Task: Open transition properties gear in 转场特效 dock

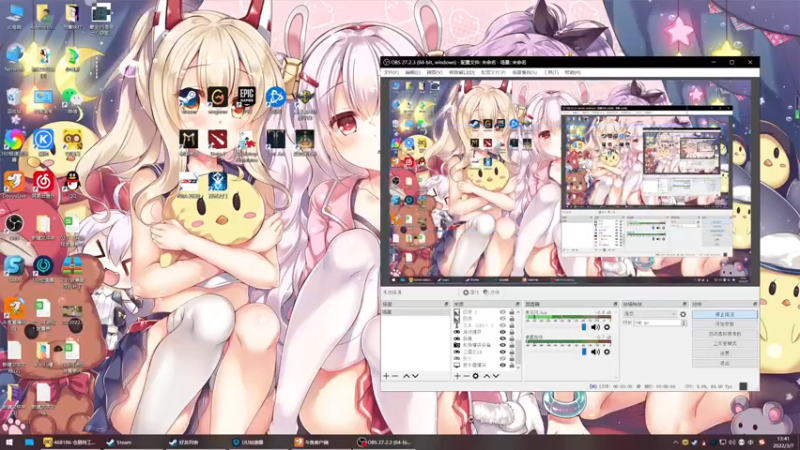Action: point(683,314)
